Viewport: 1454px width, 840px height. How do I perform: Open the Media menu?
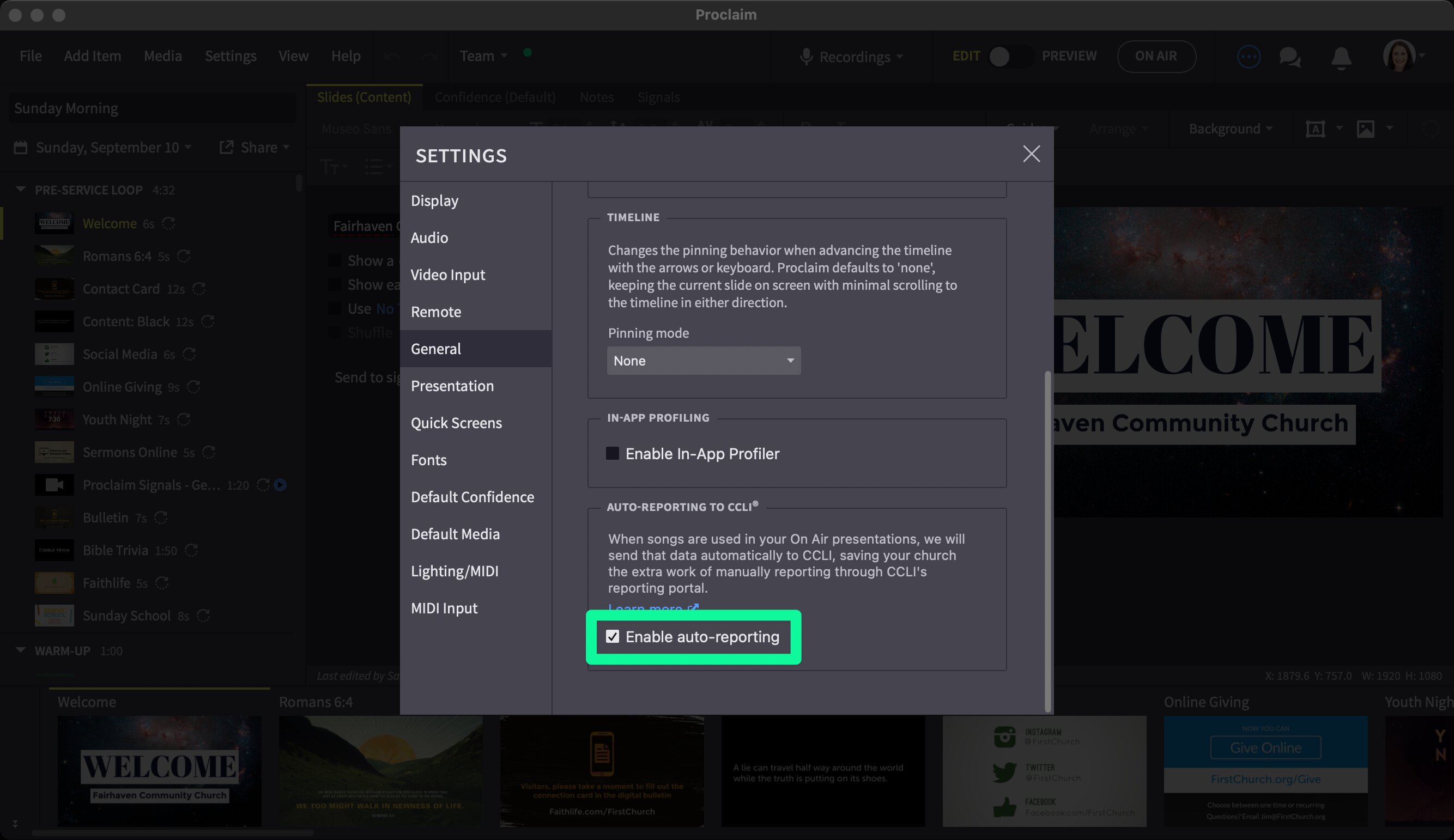(x=163, y=56)
